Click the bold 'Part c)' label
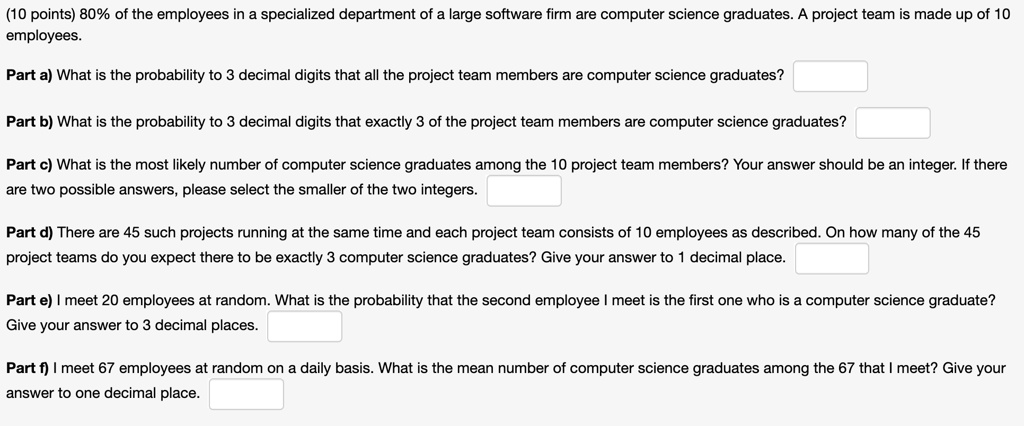The height and width of the screenshot is (426, 1024). pyautogui.click(x=29, y=165)
